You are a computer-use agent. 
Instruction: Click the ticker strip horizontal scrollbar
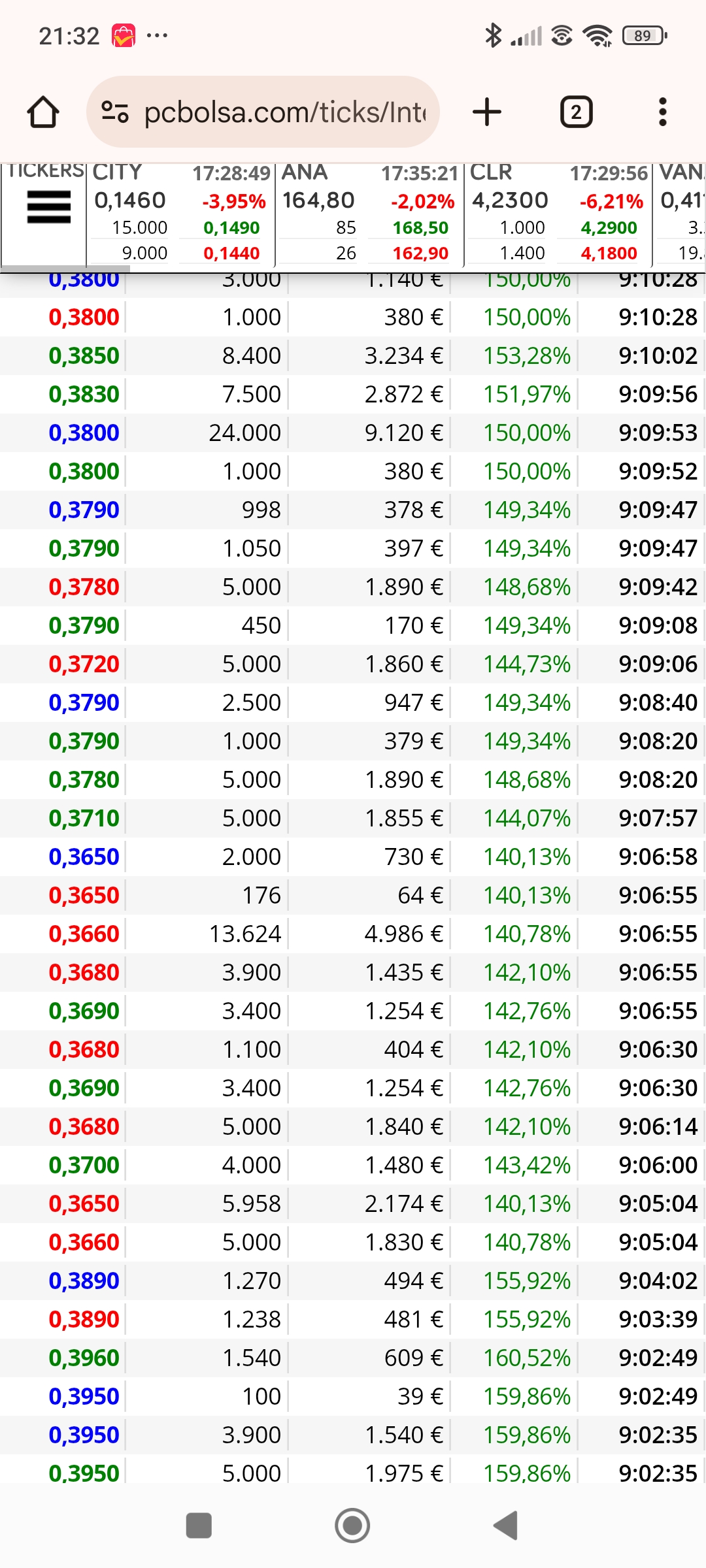click(65, 269)
